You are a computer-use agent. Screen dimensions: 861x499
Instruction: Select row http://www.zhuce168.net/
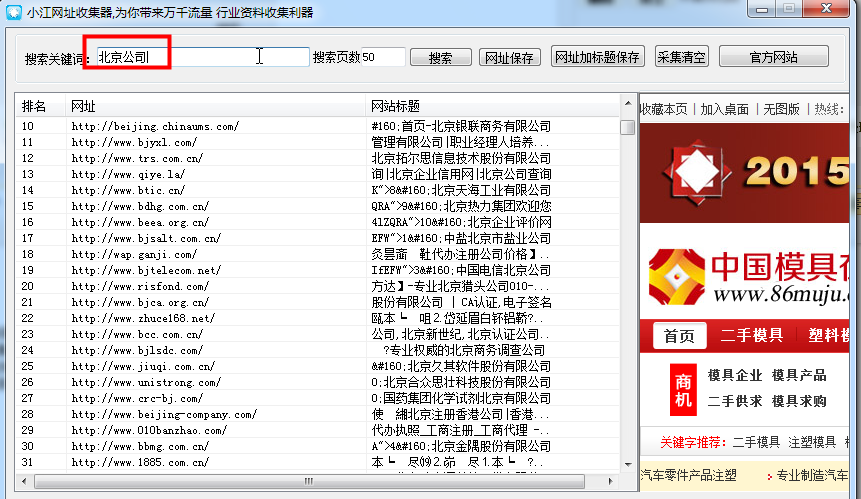(318, 318)
